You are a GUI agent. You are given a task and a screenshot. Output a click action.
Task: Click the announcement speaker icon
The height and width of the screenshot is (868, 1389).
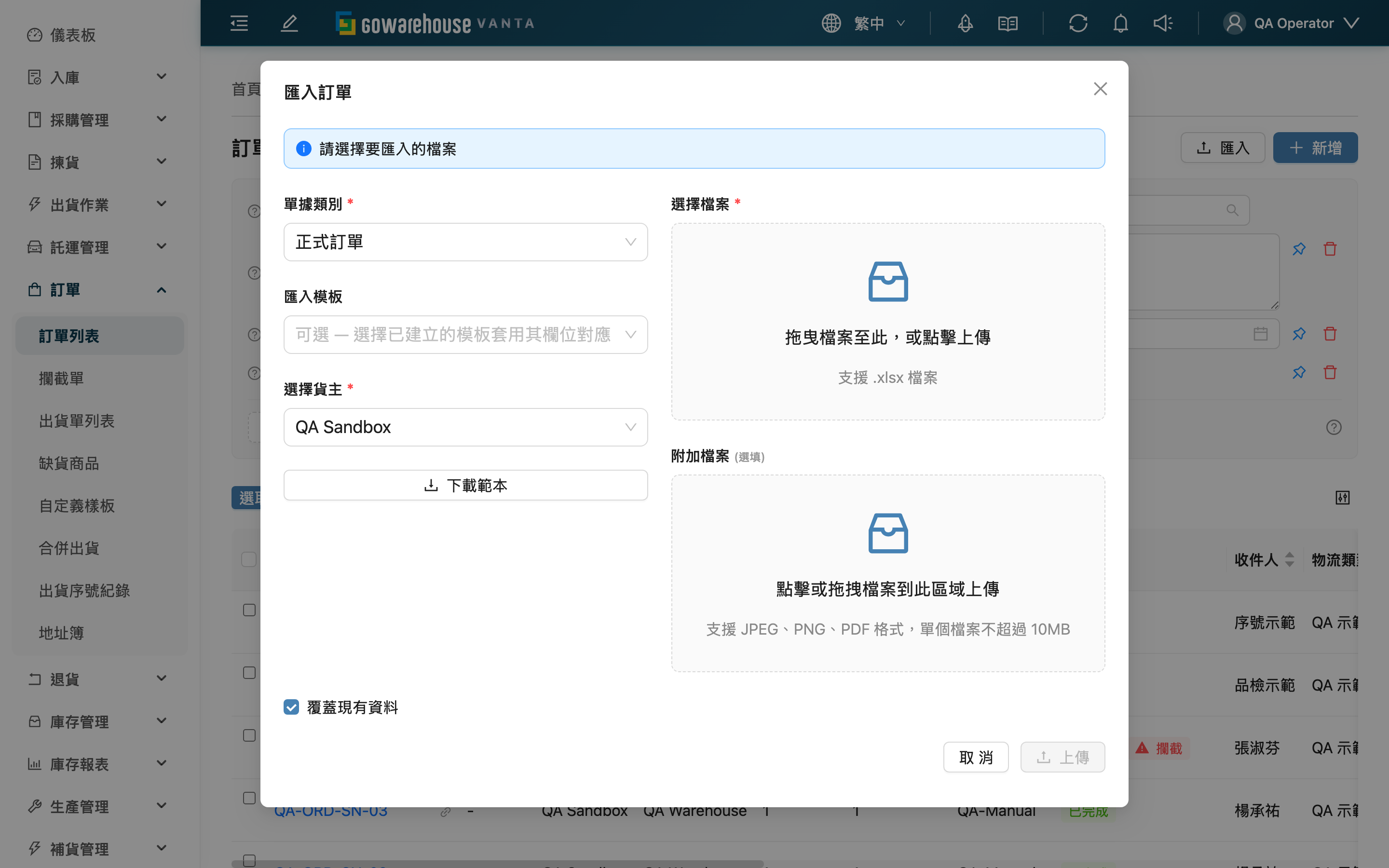[1163, 23]
